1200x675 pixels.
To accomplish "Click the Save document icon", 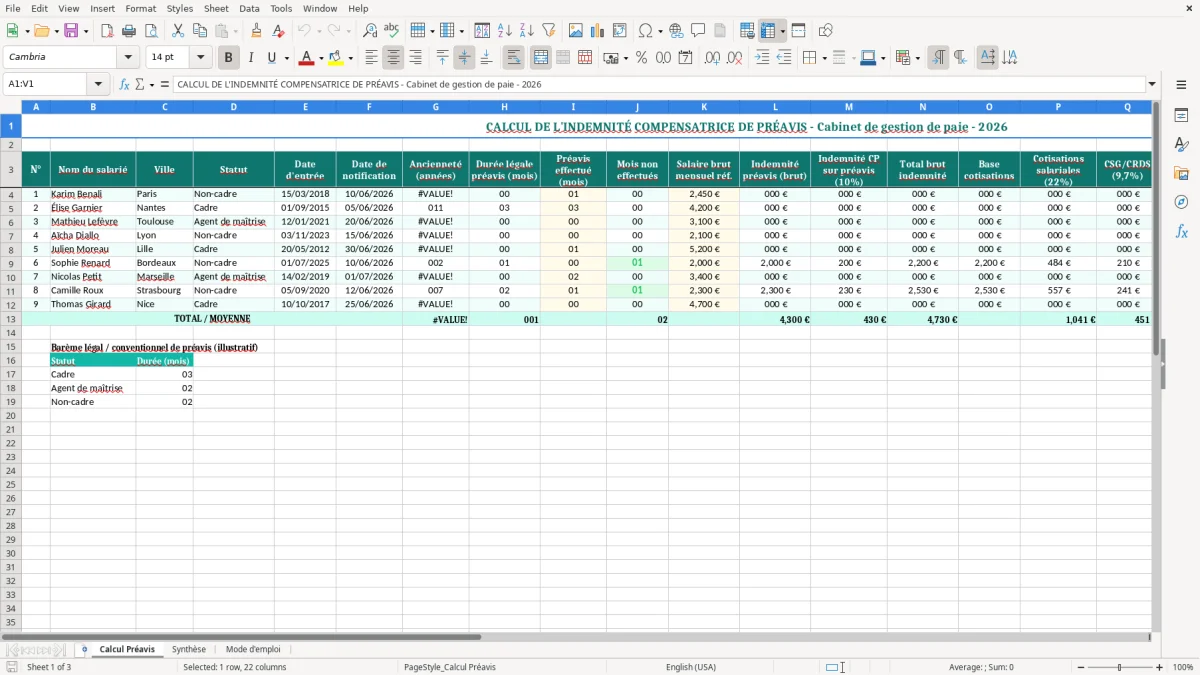I will [71, 31].
